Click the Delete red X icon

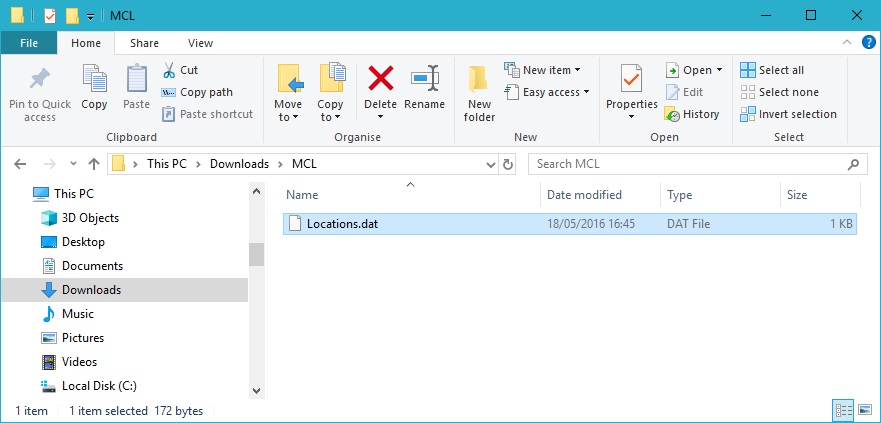click(380, 79)
